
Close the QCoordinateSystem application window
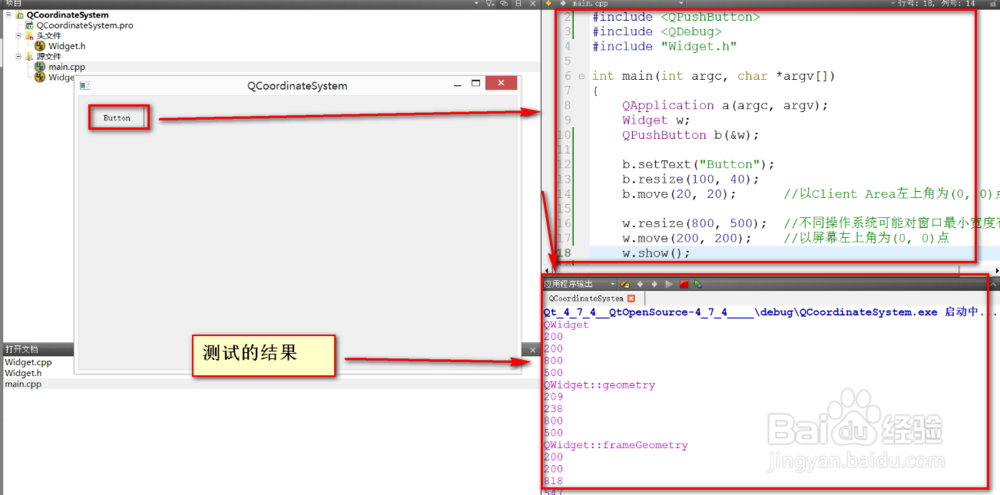tap(501, 84)
